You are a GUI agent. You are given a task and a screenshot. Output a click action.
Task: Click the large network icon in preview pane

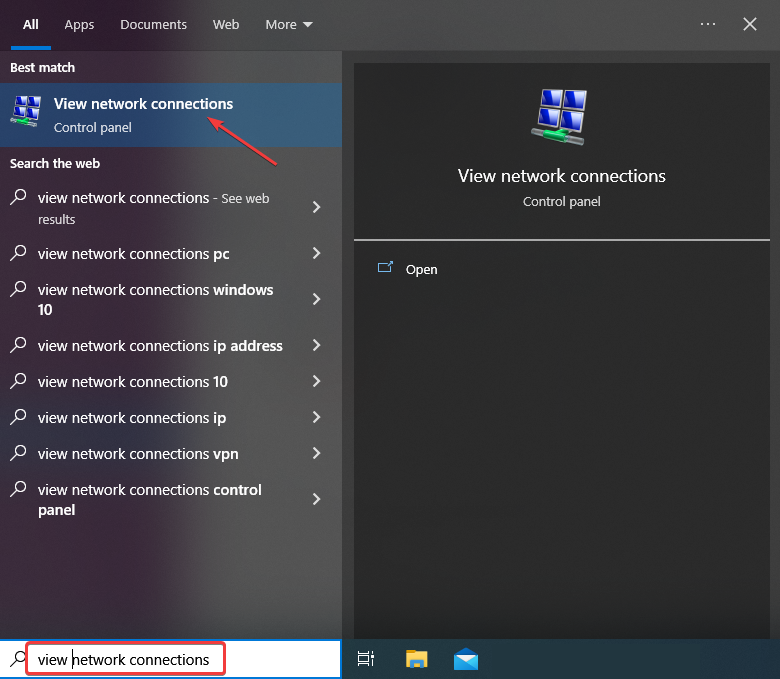[561, 117]
